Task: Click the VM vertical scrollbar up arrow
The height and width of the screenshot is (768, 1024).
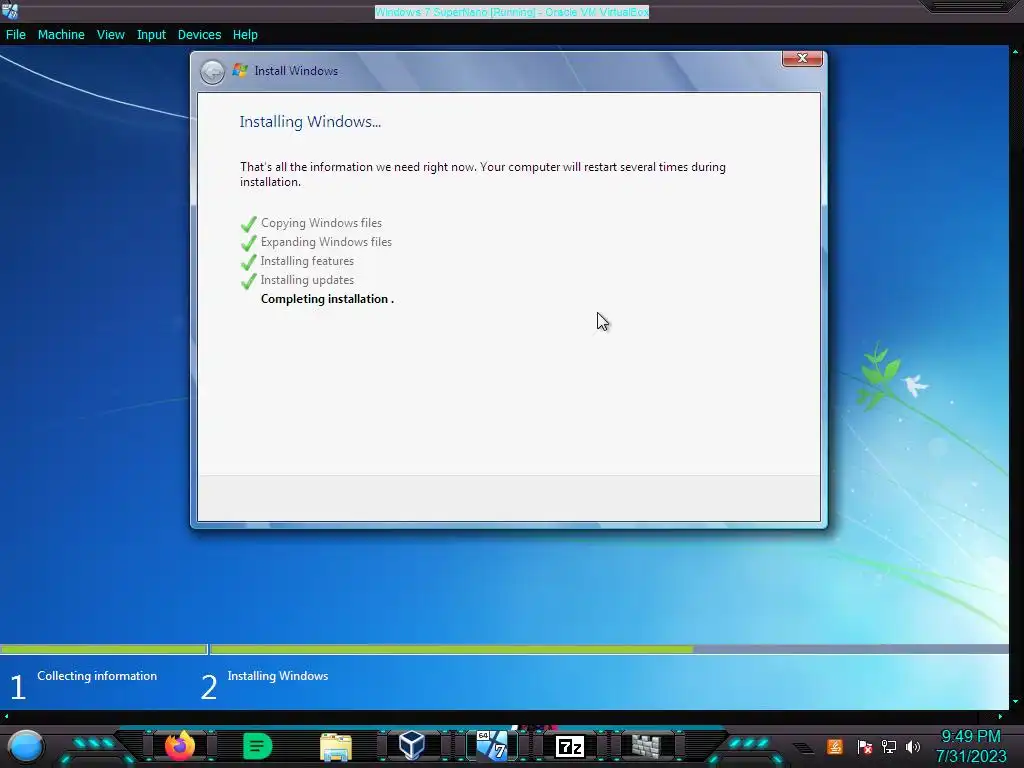Action: click(1016, 51)
